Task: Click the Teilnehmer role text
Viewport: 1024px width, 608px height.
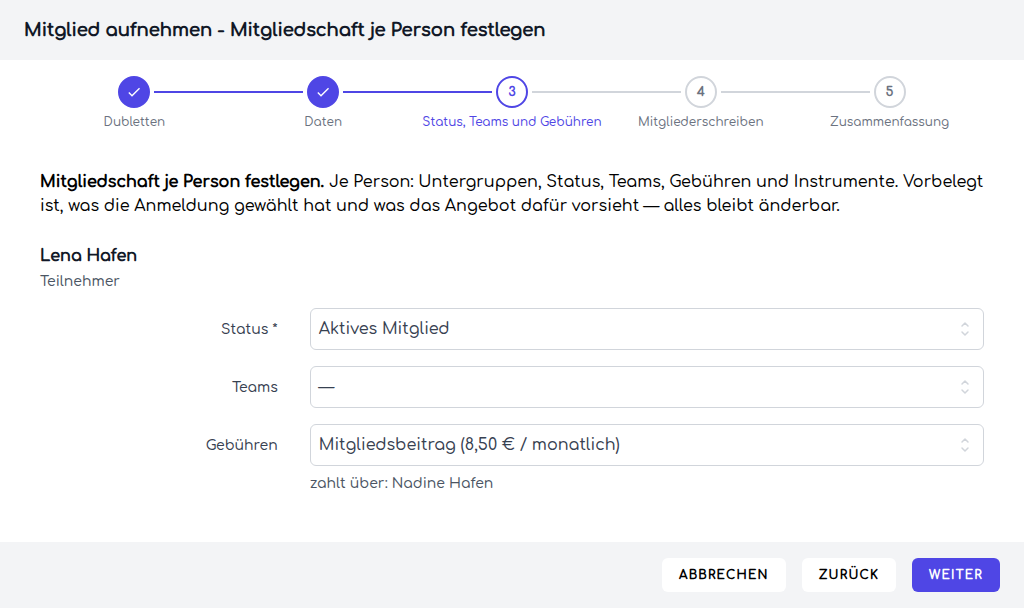Action: coord(80,281)
